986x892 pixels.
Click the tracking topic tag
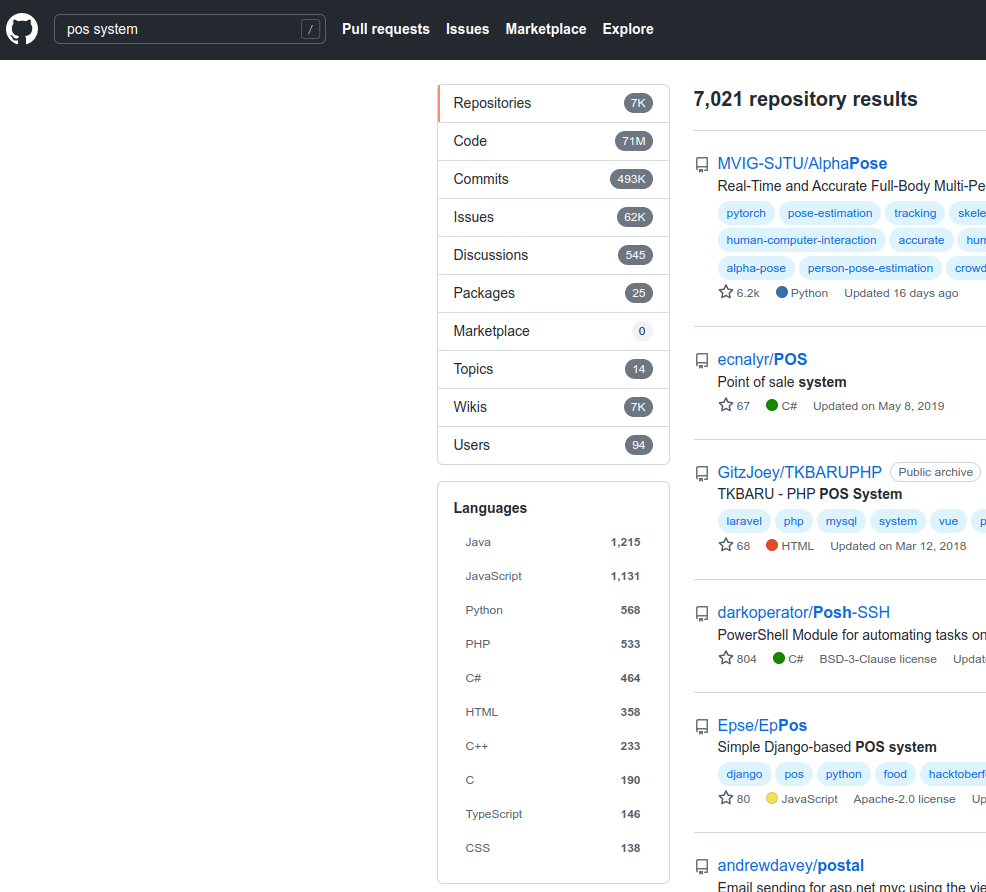[x=915, y=213]
